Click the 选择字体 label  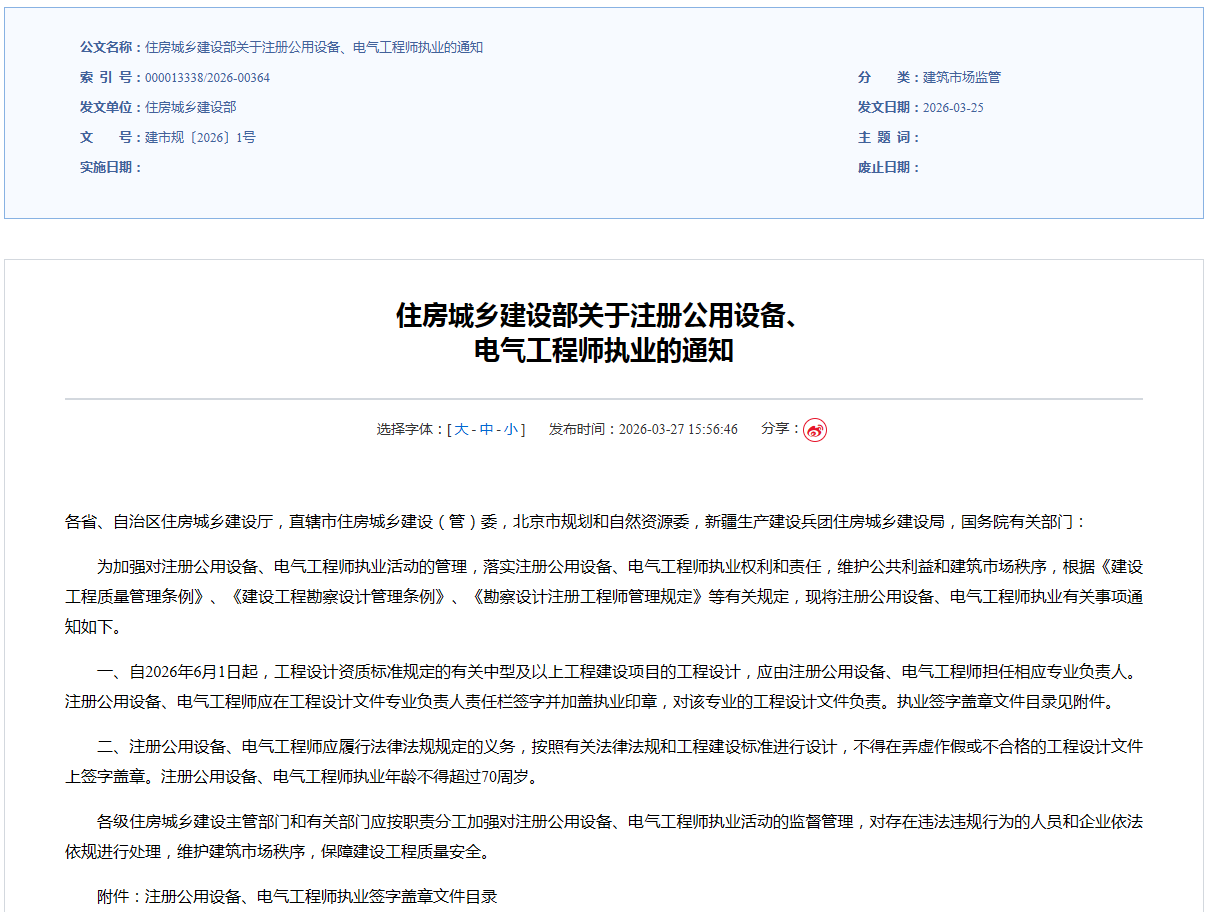point(410,430)
